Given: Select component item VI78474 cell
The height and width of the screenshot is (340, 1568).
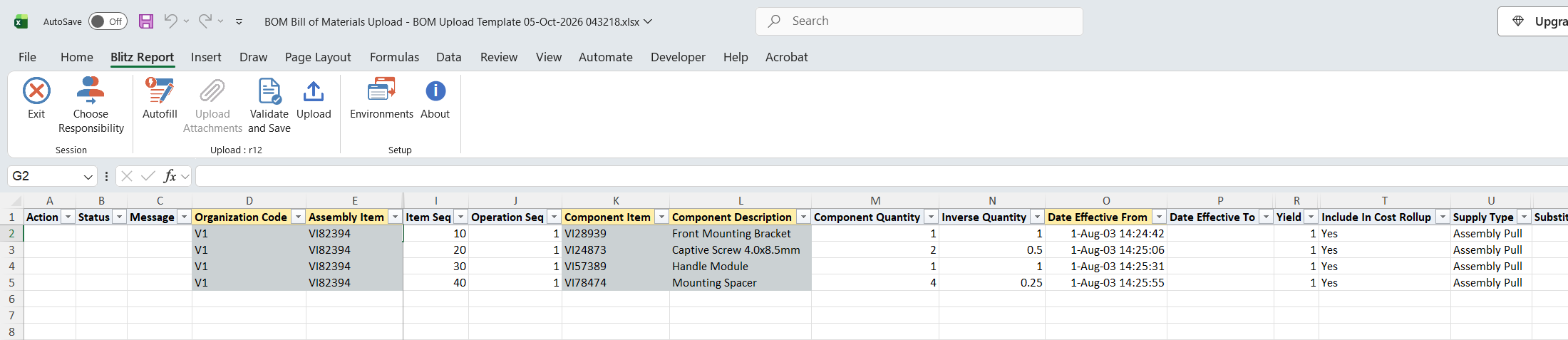Looking at the screenshot, I should coord(616,283).
